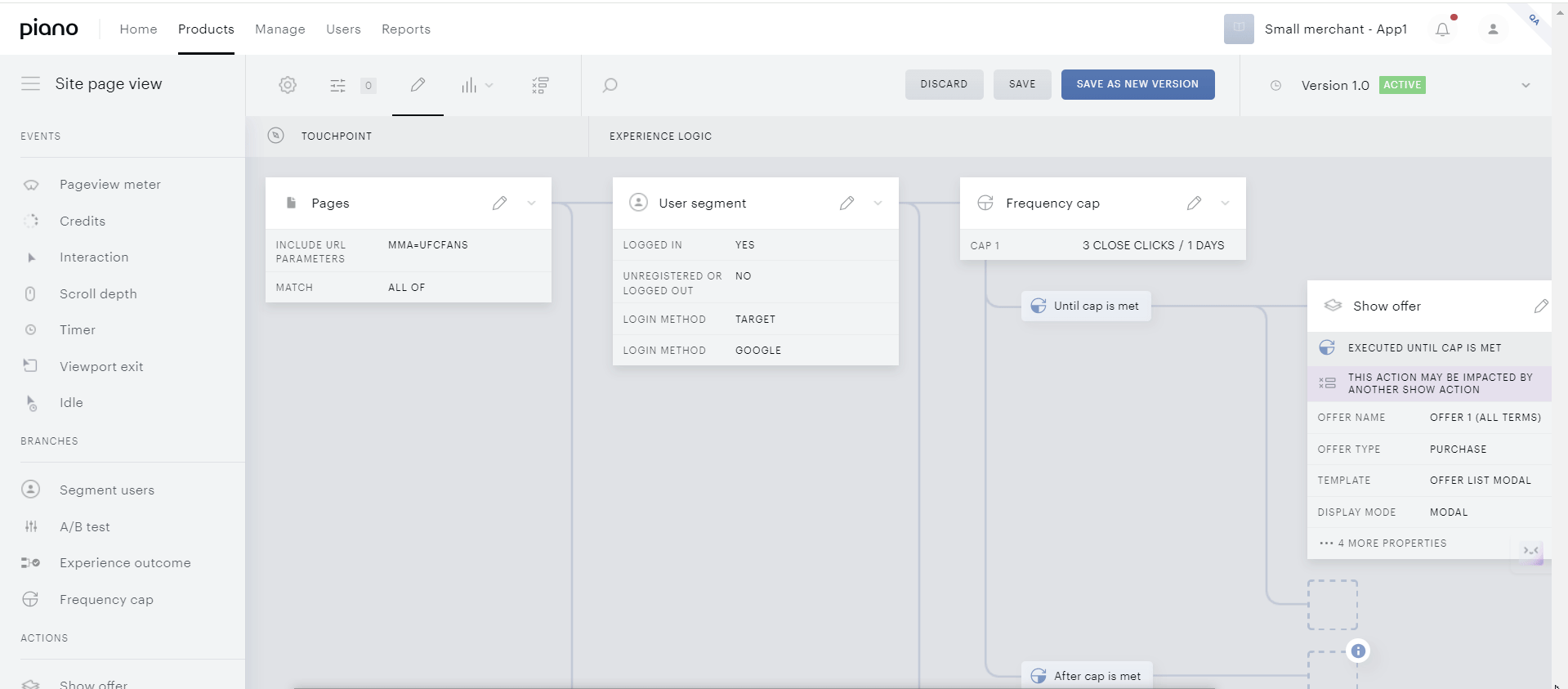Click the Discard button
Viewport: 1568px width, 689px height.
point(944,84)
